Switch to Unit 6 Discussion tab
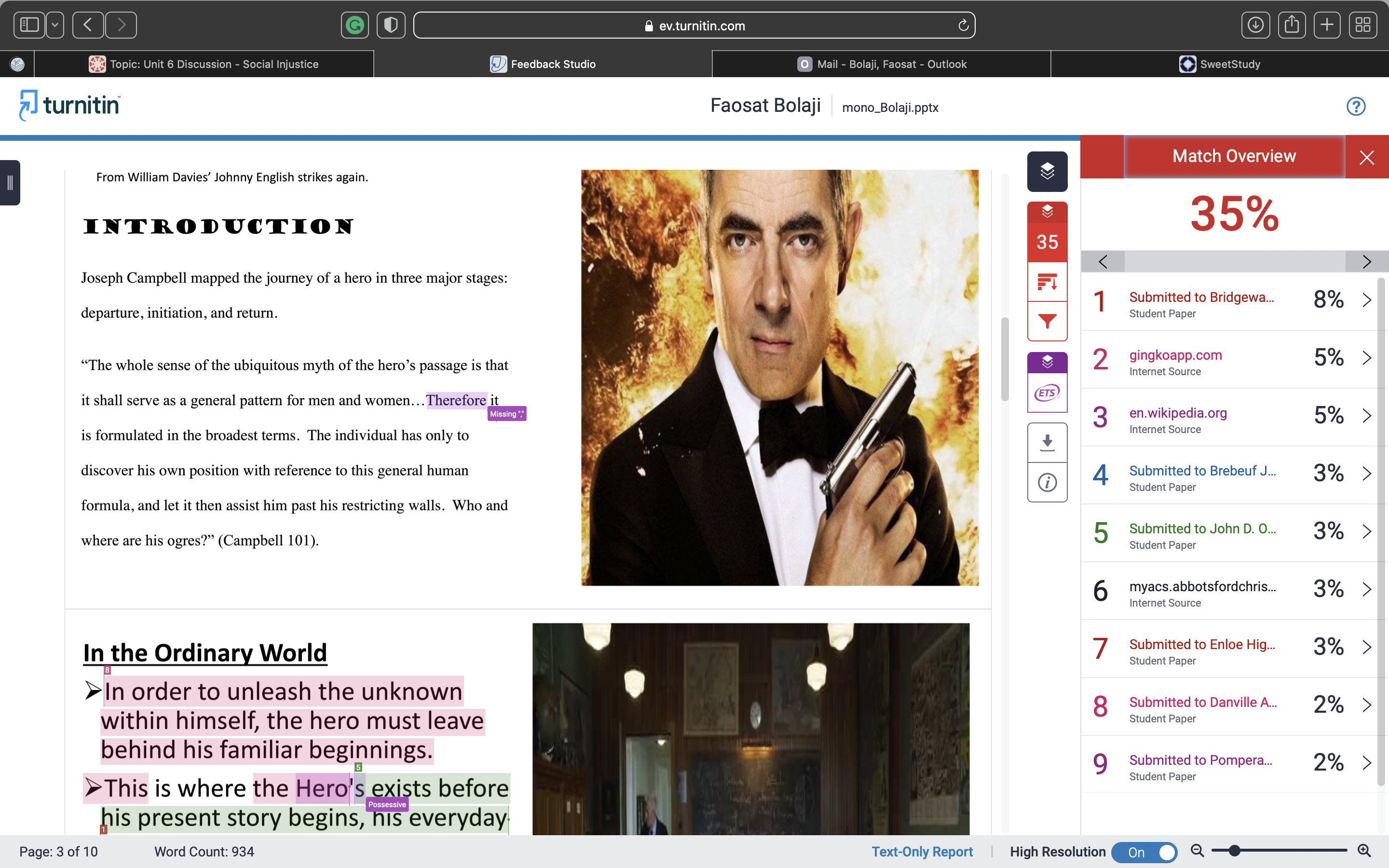The height and width of the screenshot is (868, 1389). [204, 64]
